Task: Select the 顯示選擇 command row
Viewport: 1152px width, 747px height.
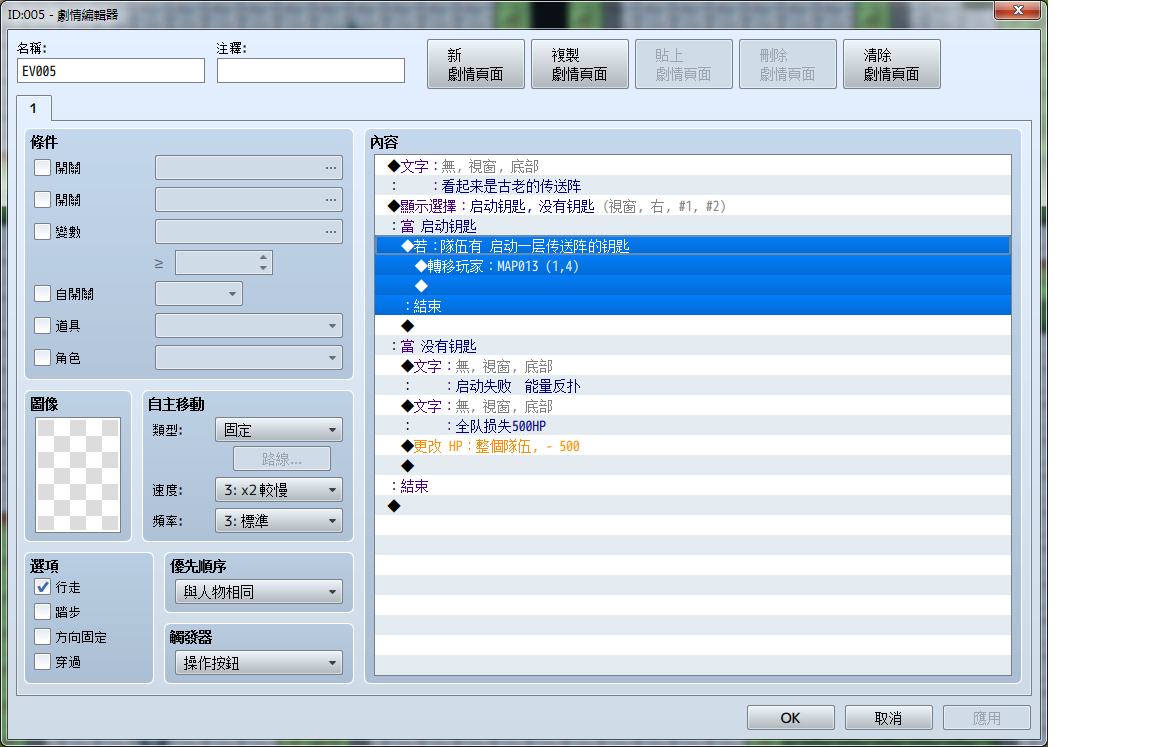Action: pyautogui.click(x=693, y=206)
